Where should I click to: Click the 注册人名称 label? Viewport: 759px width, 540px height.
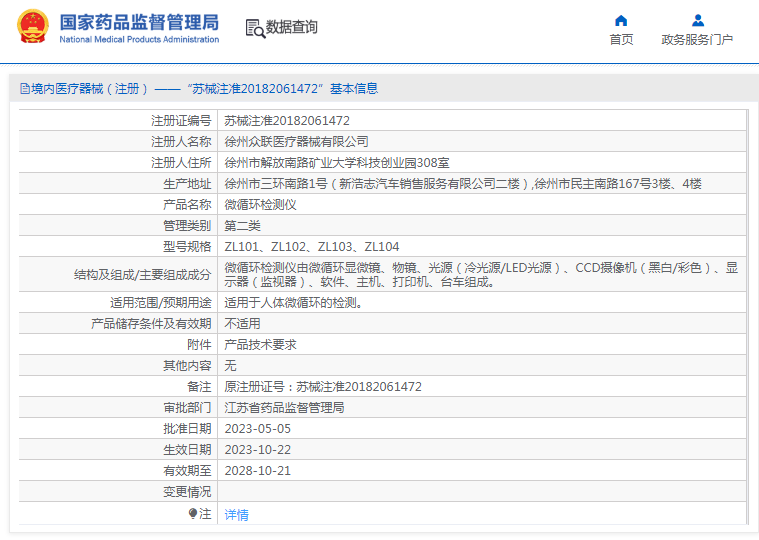(x=181, y=142)
